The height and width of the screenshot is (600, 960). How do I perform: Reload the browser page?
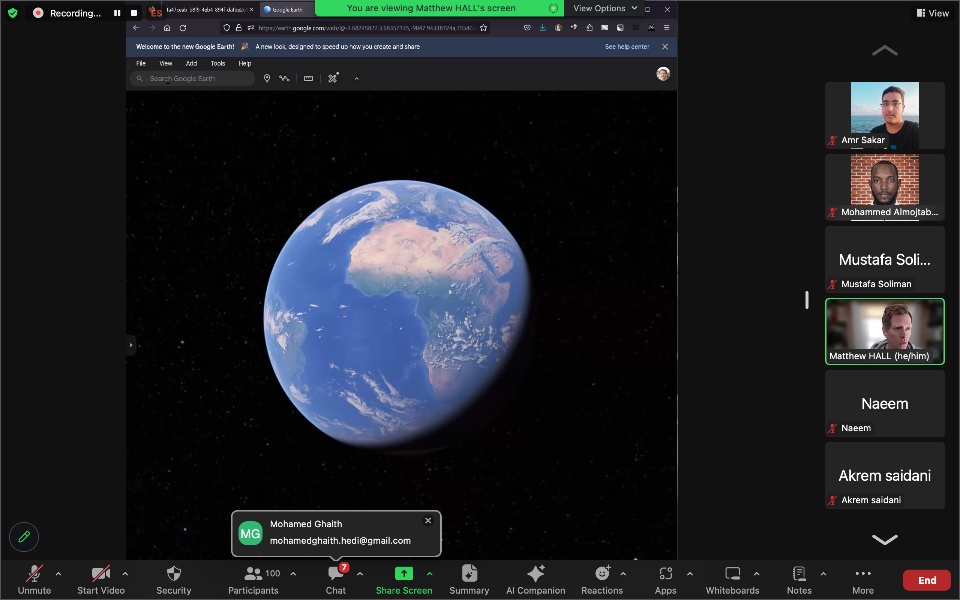[x=183, y=28]
